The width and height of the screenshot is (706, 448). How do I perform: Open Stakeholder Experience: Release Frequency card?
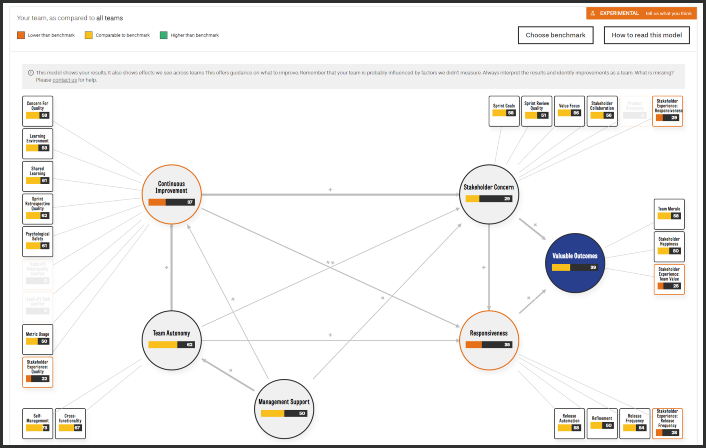667,423
